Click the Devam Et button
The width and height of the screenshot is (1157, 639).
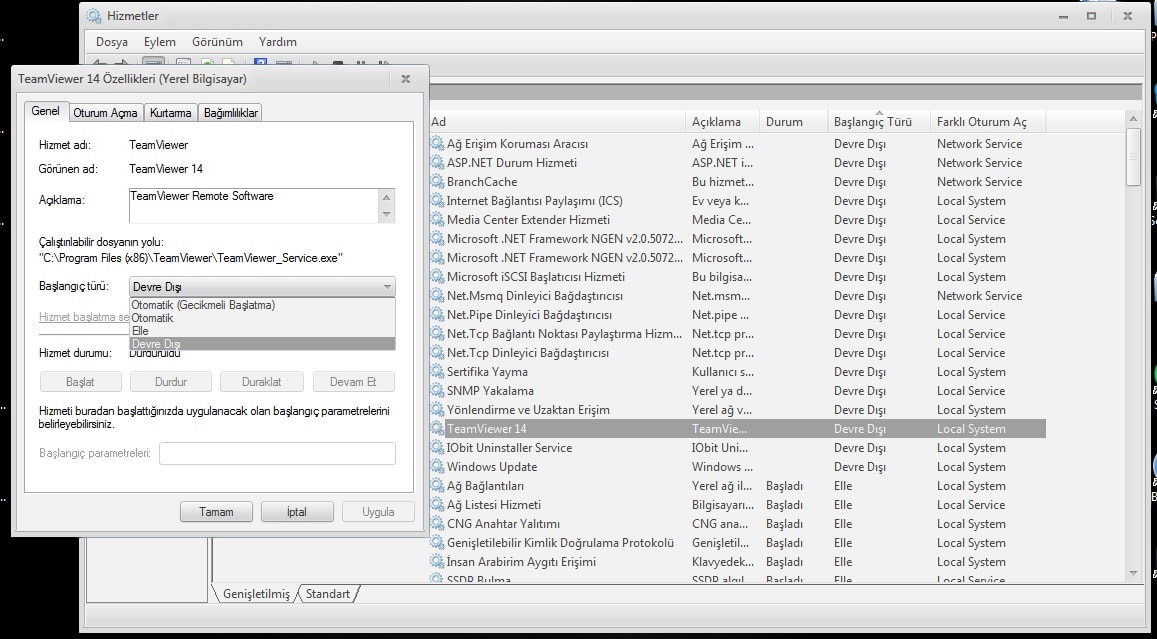point(353,382)
